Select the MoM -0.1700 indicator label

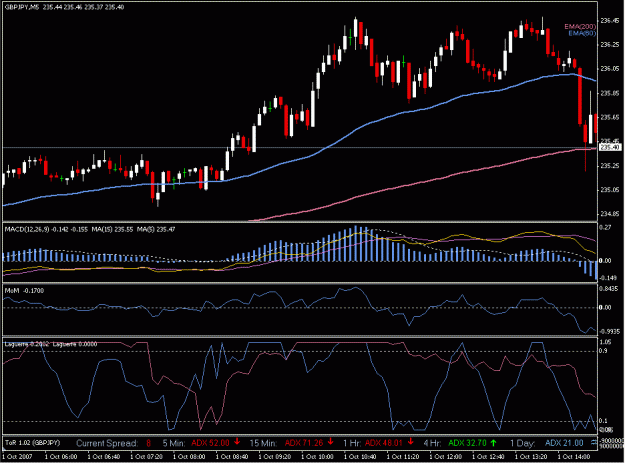[24, 291]
